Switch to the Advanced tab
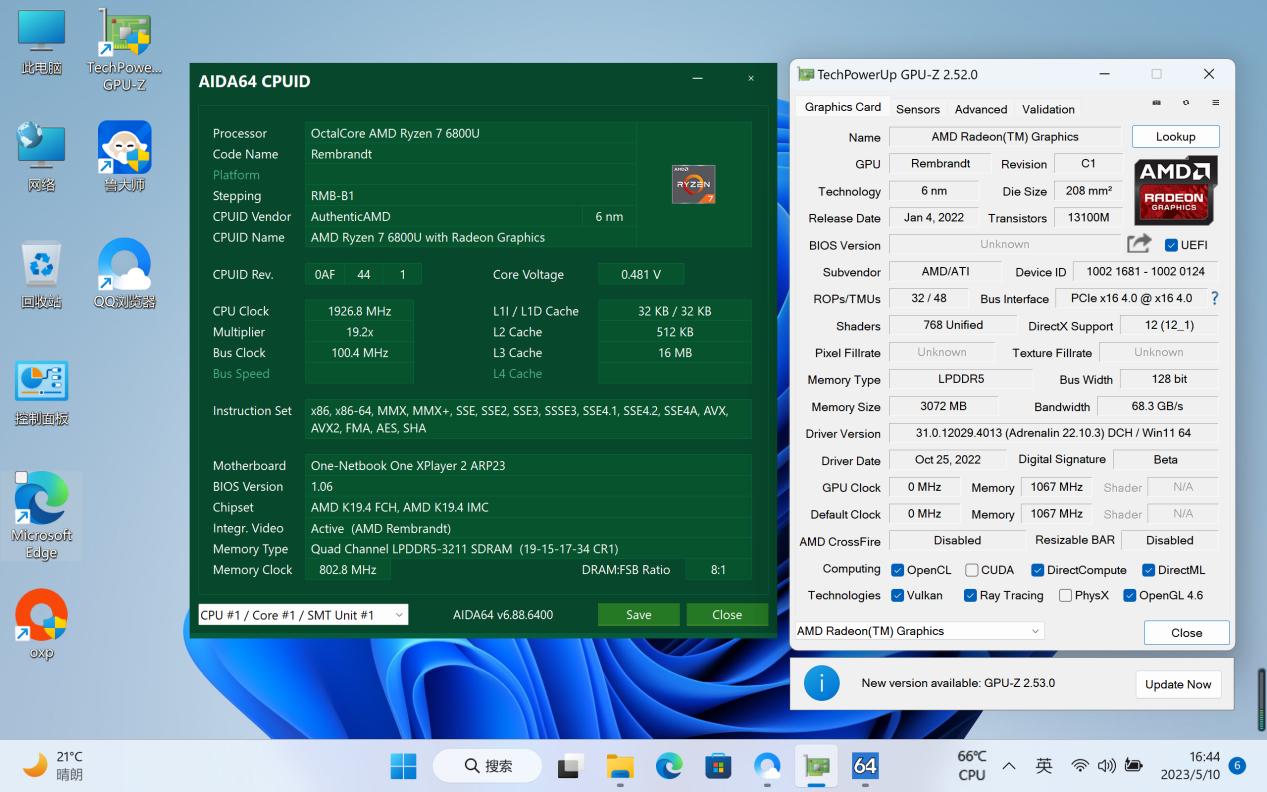 coord(980,109)
